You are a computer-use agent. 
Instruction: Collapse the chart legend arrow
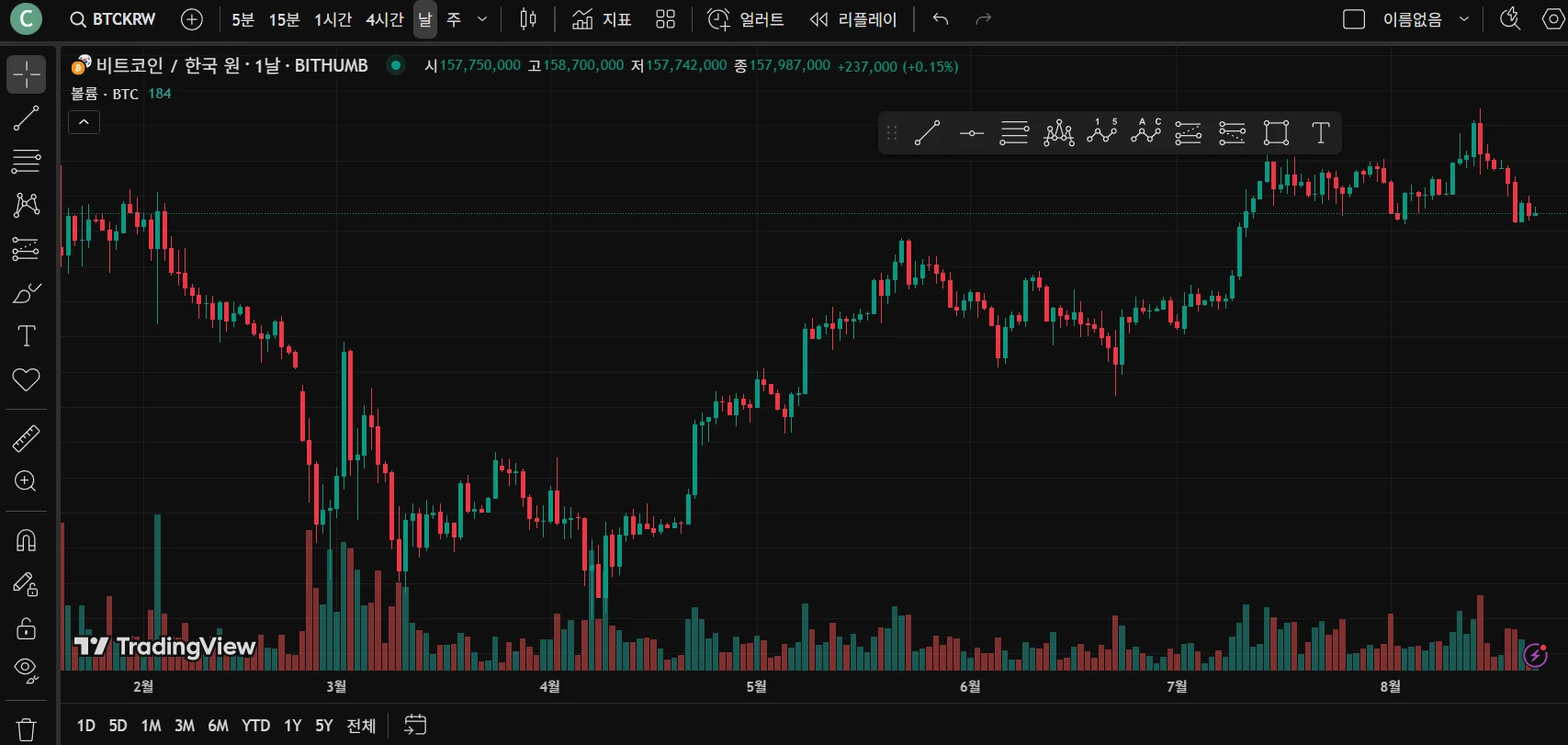coord(84,122)
